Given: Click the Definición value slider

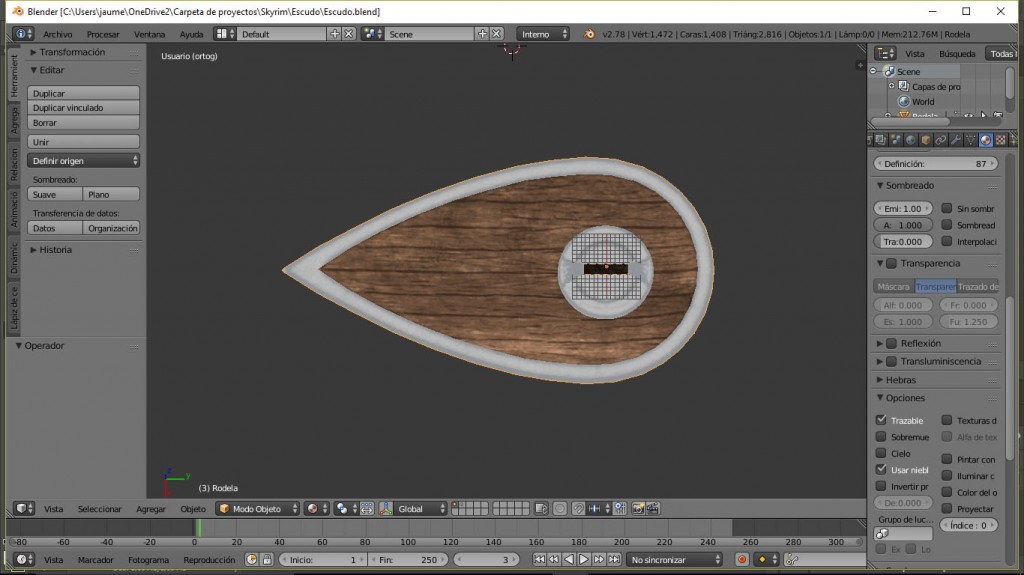Looking at the screenshot, I should [x=935, y=163].
